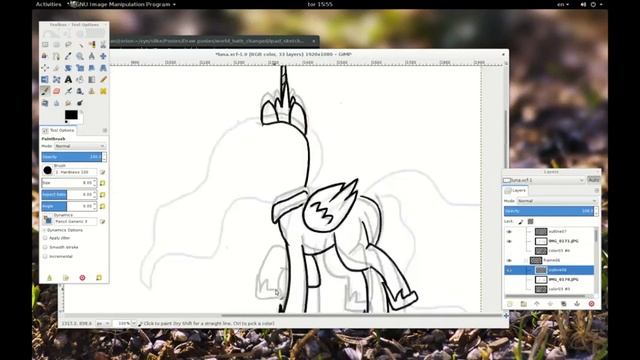This screenshot has width=640, height=360.
Task: Reset all tool options to defaults
Action: tap(98, 278)
